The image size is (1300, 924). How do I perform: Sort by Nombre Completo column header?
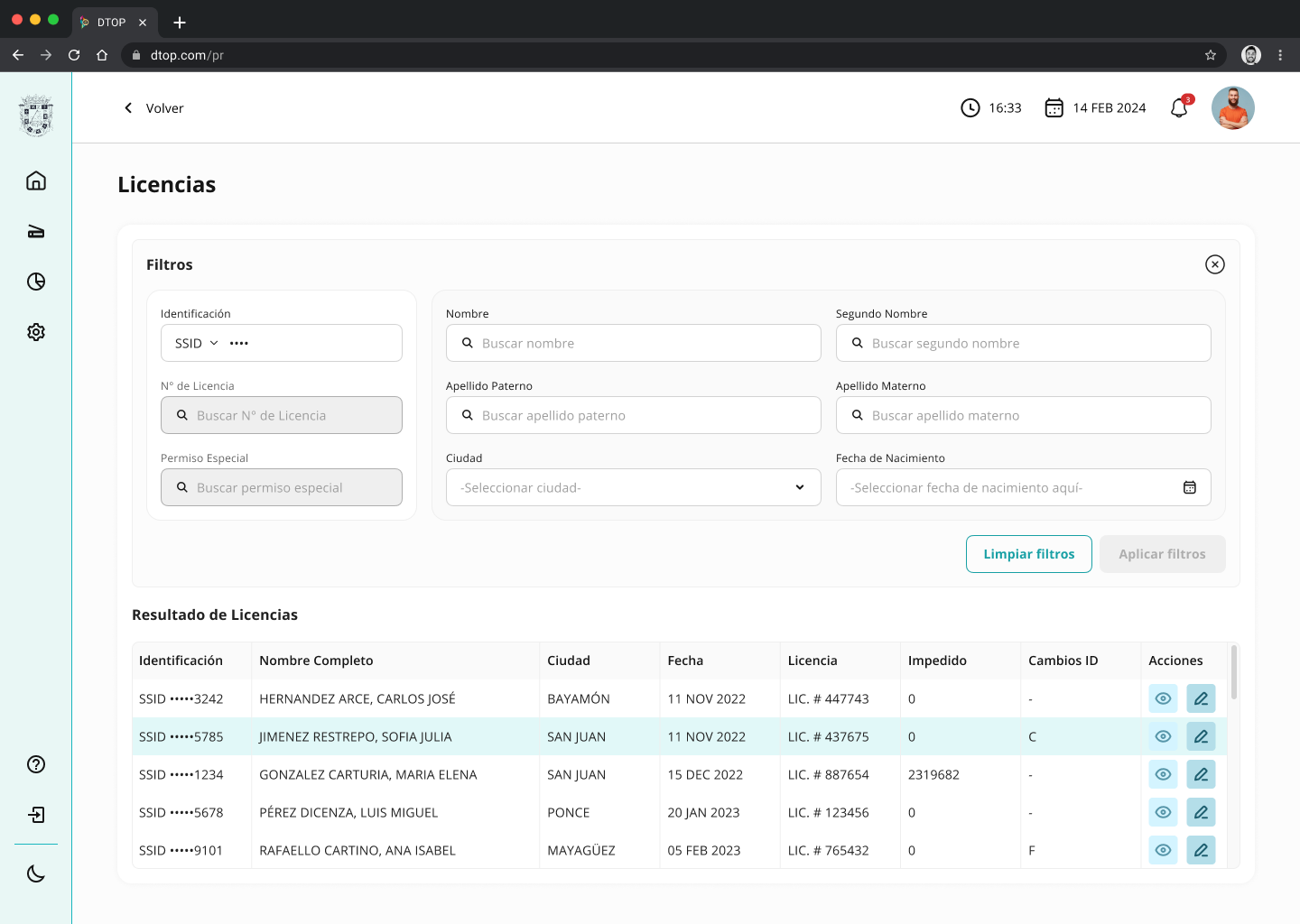click(x=316, y=661)
